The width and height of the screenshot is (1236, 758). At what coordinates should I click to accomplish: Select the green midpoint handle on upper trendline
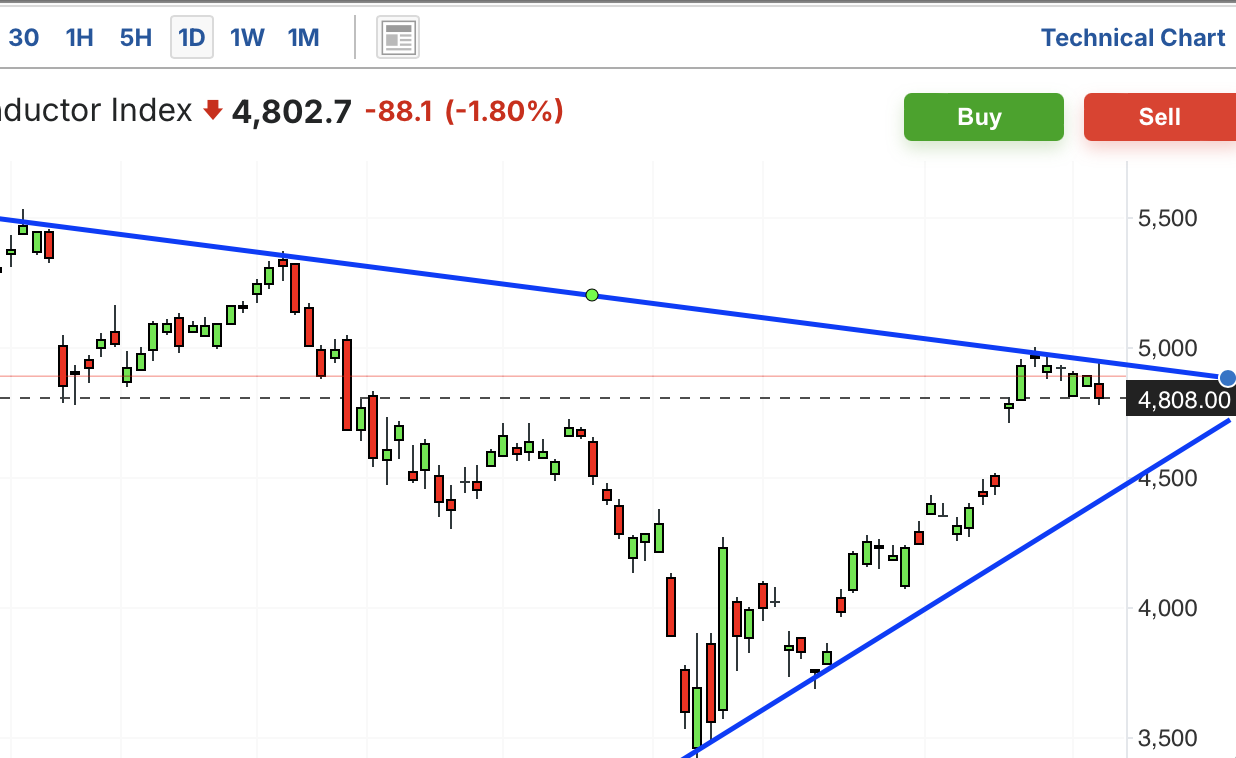(x=592, y=295)
